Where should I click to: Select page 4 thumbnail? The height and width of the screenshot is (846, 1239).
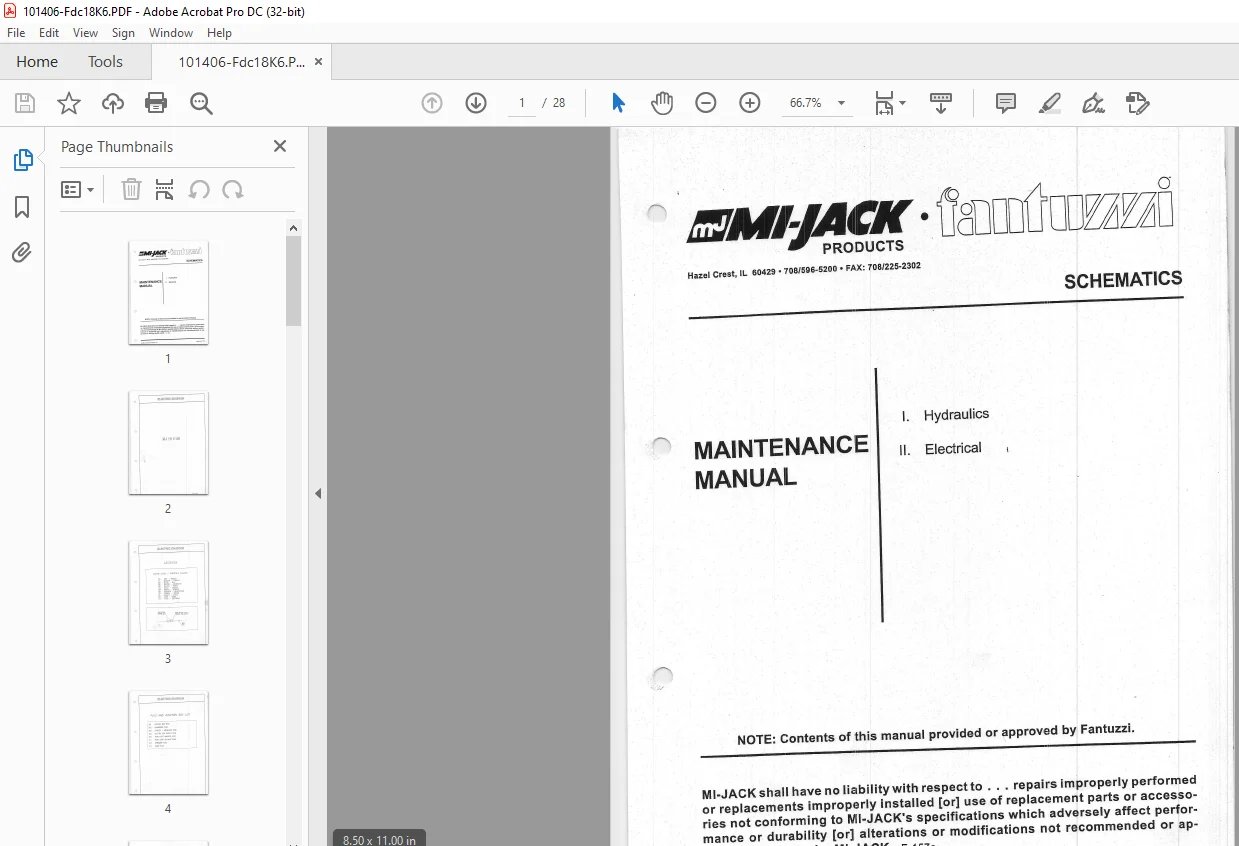pyautogui.click(x=168, y=743)
